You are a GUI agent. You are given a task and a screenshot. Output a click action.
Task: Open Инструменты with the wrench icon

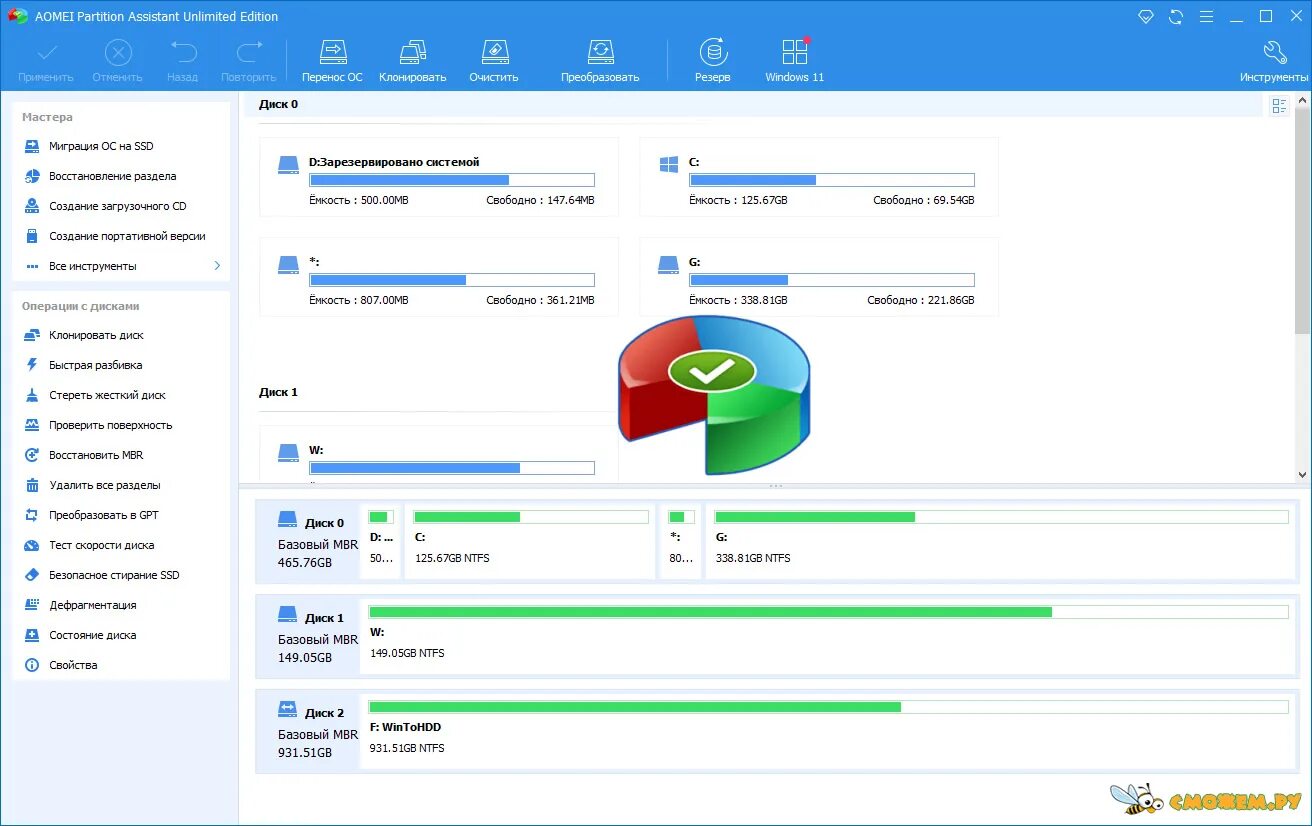(1275, 58)
